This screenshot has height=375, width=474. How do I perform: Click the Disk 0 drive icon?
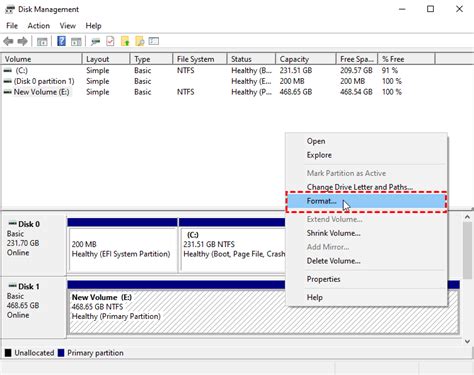tap(12, 224)
